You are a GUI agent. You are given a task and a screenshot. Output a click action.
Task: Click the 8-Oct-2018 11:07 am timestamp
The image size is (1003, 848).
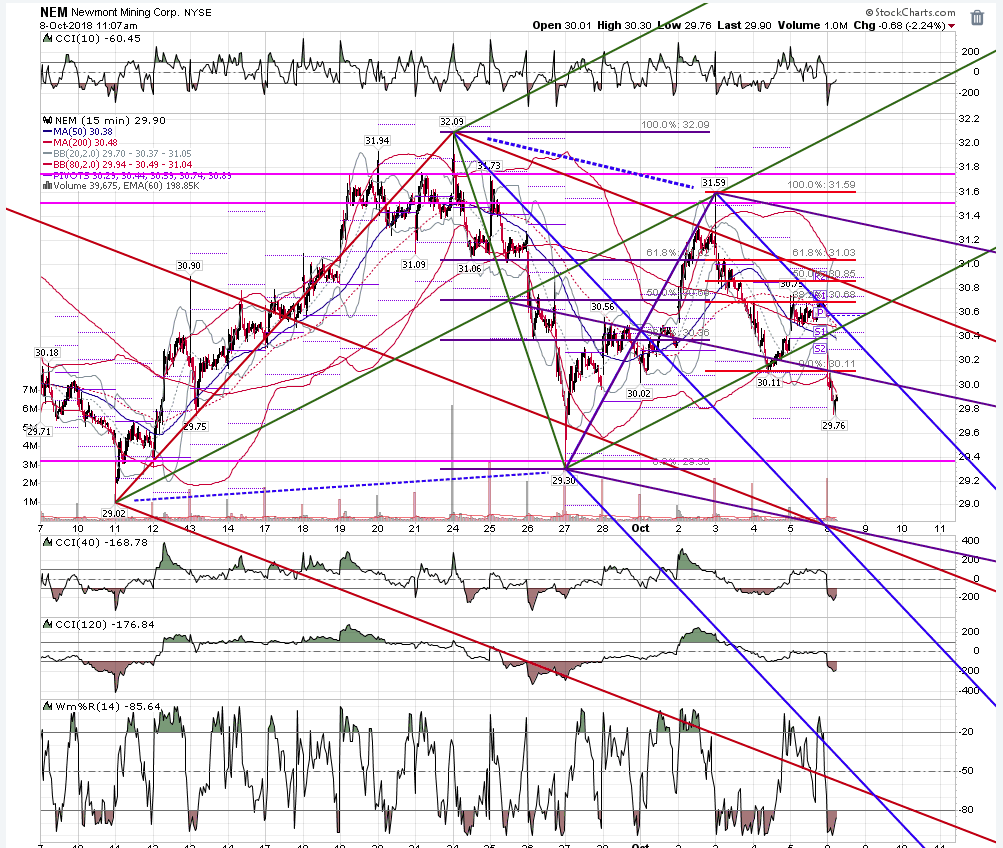(x=88, y=26)
